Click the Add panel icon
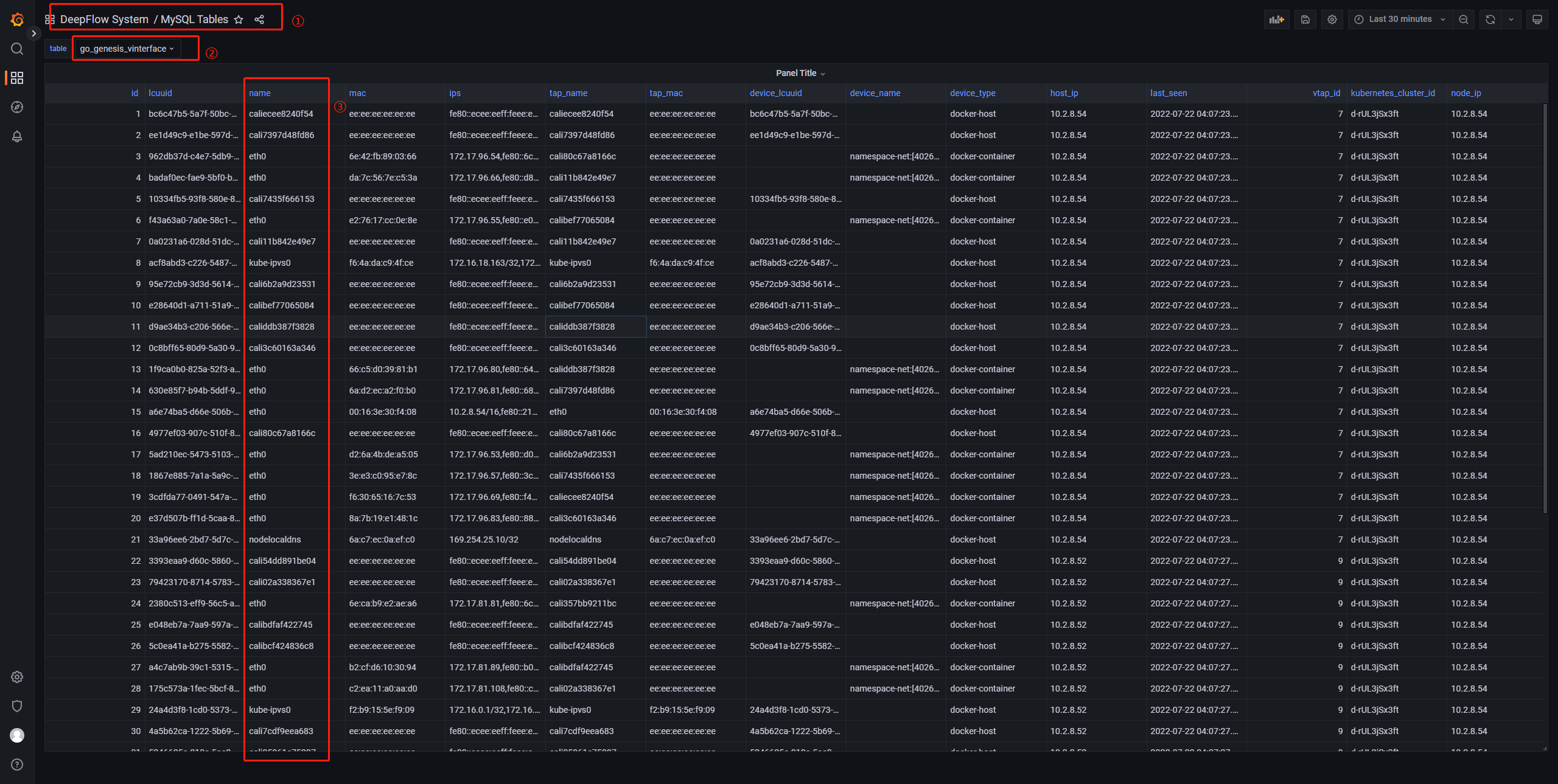 click(1276, 19)
